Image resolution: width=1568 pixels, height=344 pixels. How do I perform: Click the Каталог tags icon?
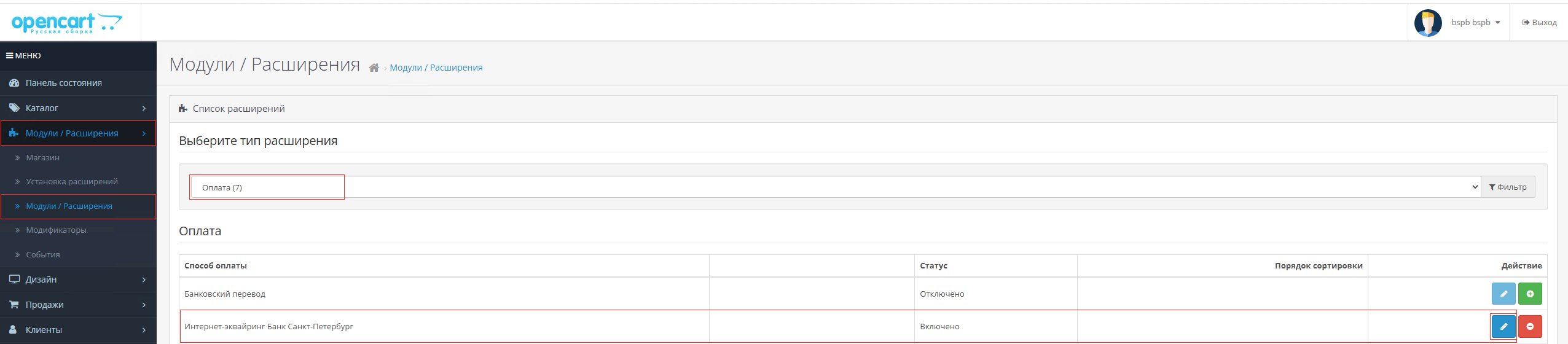click(x=14, y=108)
